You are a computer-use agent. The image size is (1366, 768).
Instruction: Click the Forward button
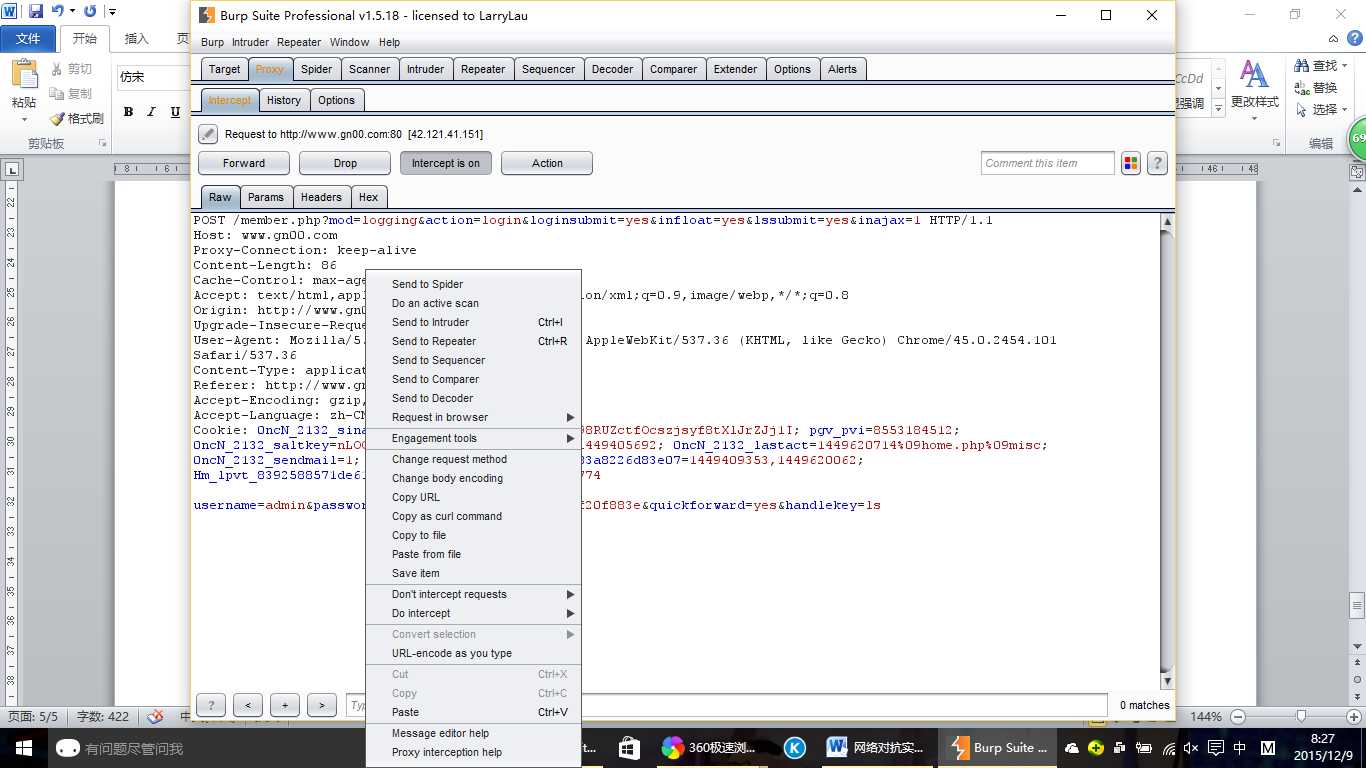coord(244,163)
